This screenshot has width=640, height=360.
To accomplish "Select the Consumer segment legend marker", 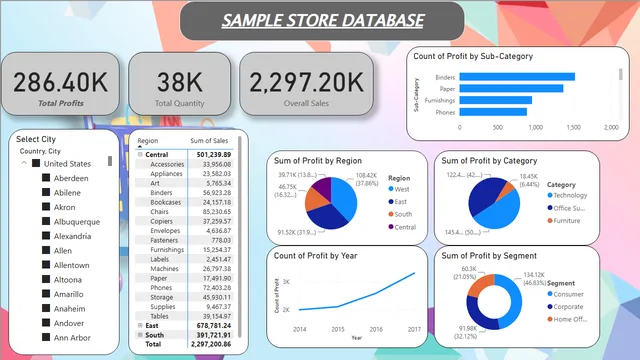I will pos(550,294).
